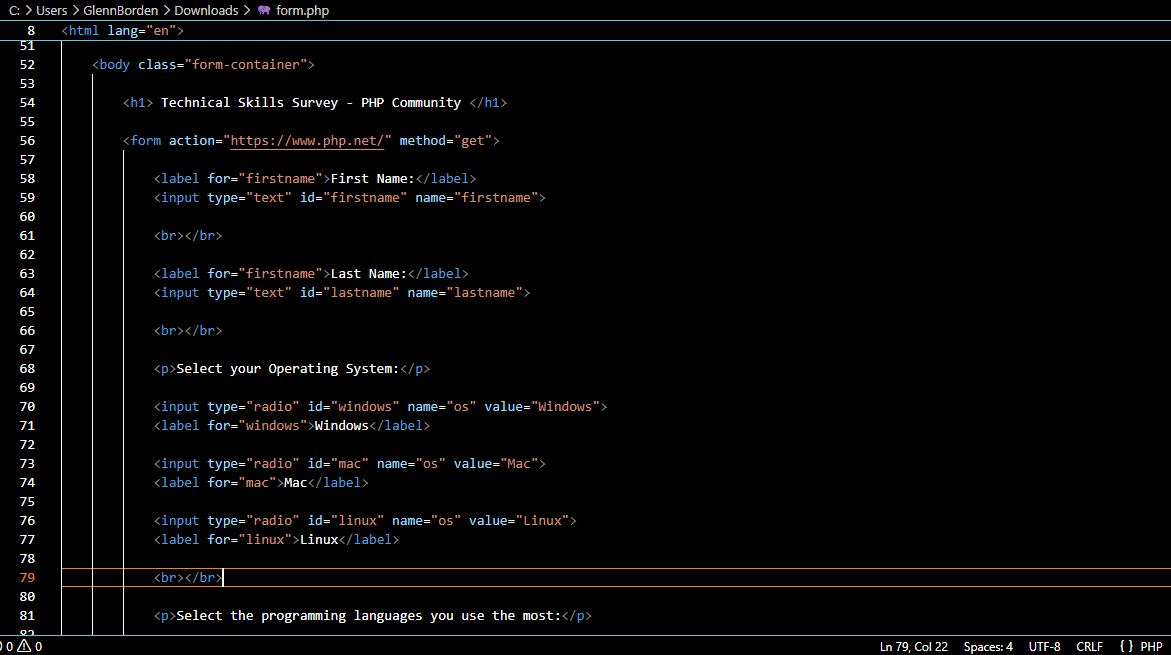Click the warnings triangle icon in status bar
Image resolution: width=1171 pixels, height=655 pixels.
[25, 646]
